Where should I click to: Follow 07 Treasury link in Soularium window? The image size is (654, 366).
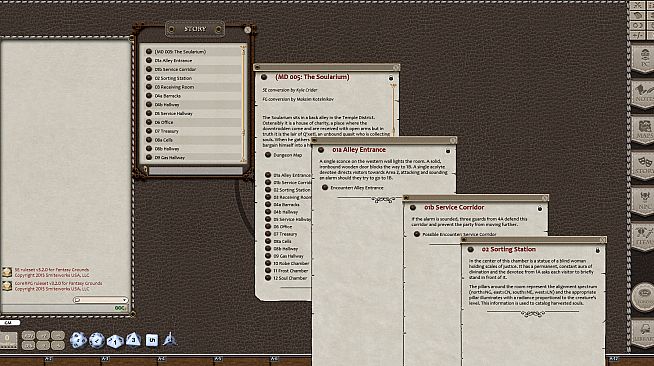coord(268,234)
